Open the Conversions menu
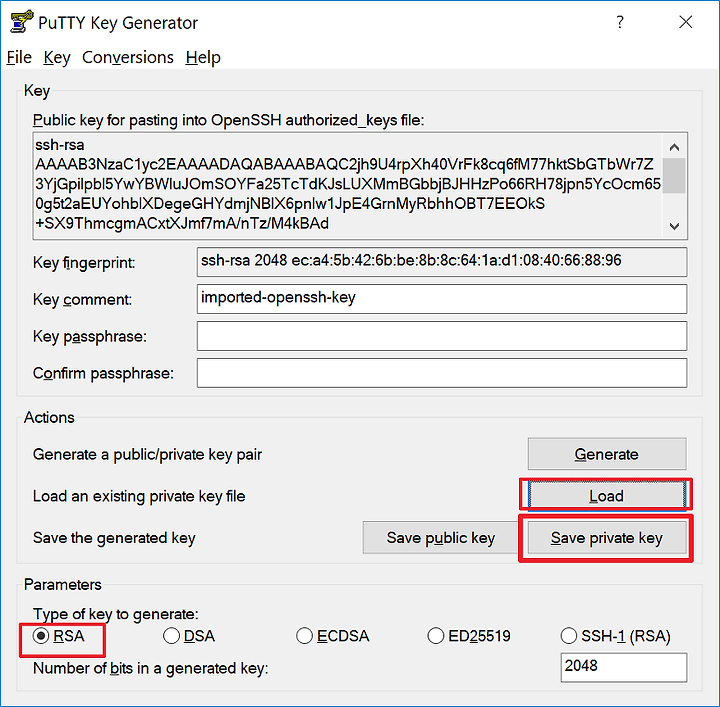Viewport: 720px width, 707px height. coord(128,57)
